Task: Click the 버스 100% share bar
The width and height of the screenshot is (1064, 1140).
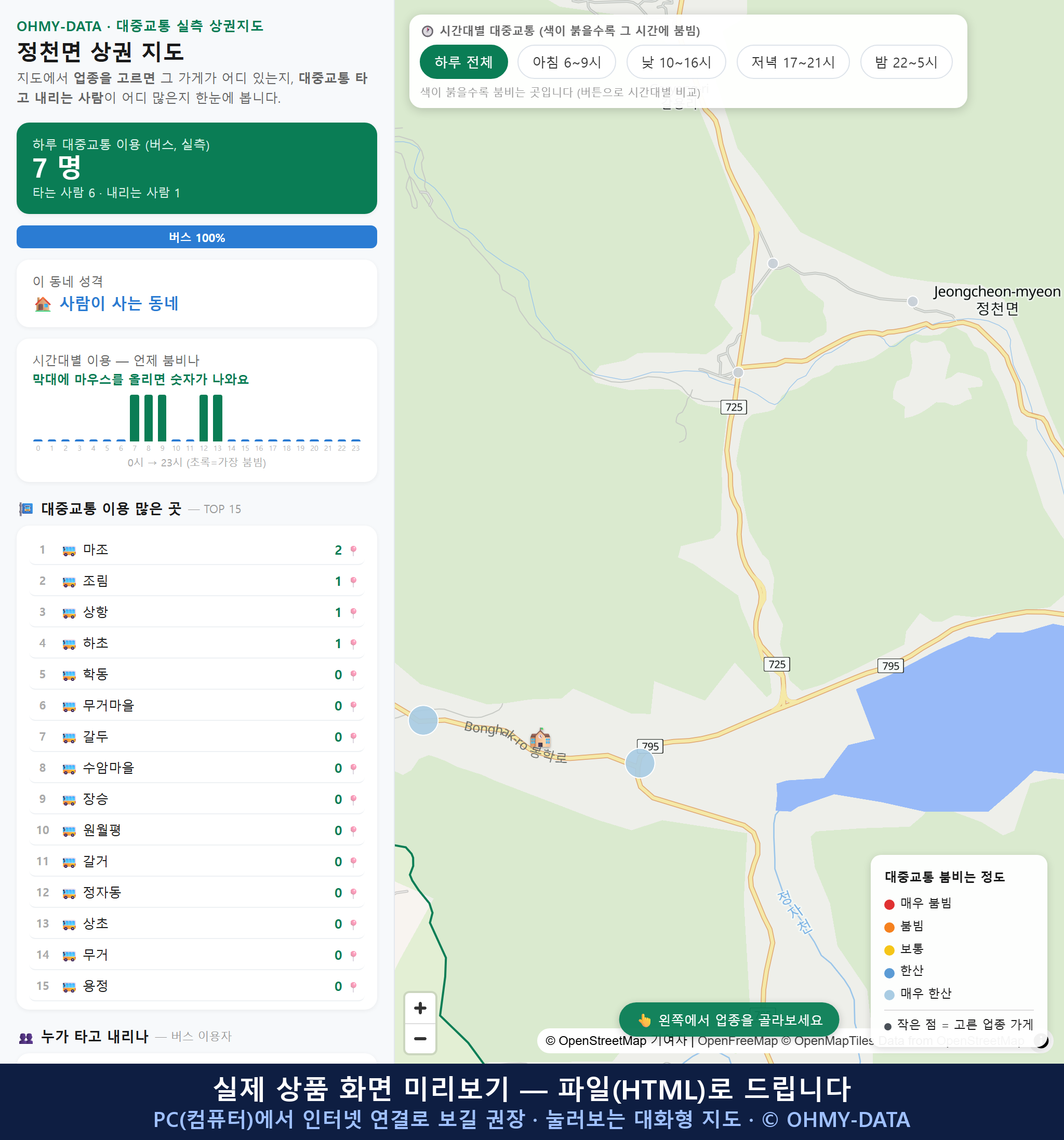Action: point(197,237)
